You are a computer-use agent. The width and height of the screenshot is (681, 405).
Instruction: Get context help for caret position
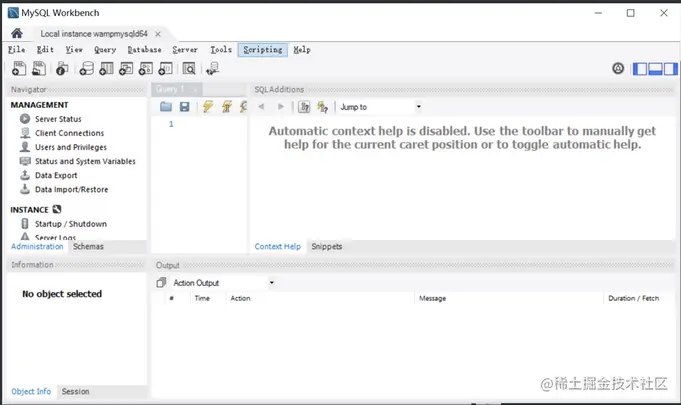pos(304,106)
